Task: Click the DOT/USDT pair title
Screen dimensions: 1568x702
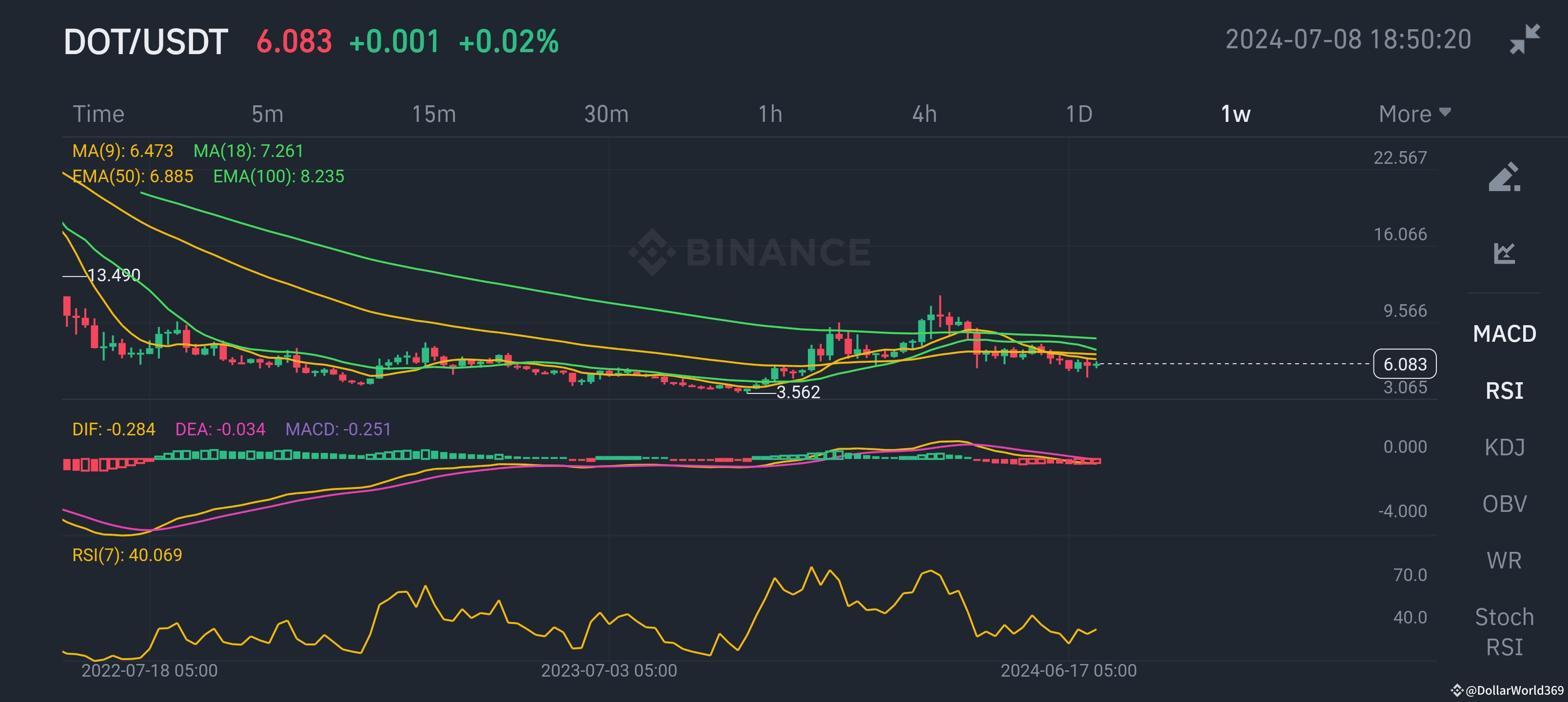Action: [146, 42]
